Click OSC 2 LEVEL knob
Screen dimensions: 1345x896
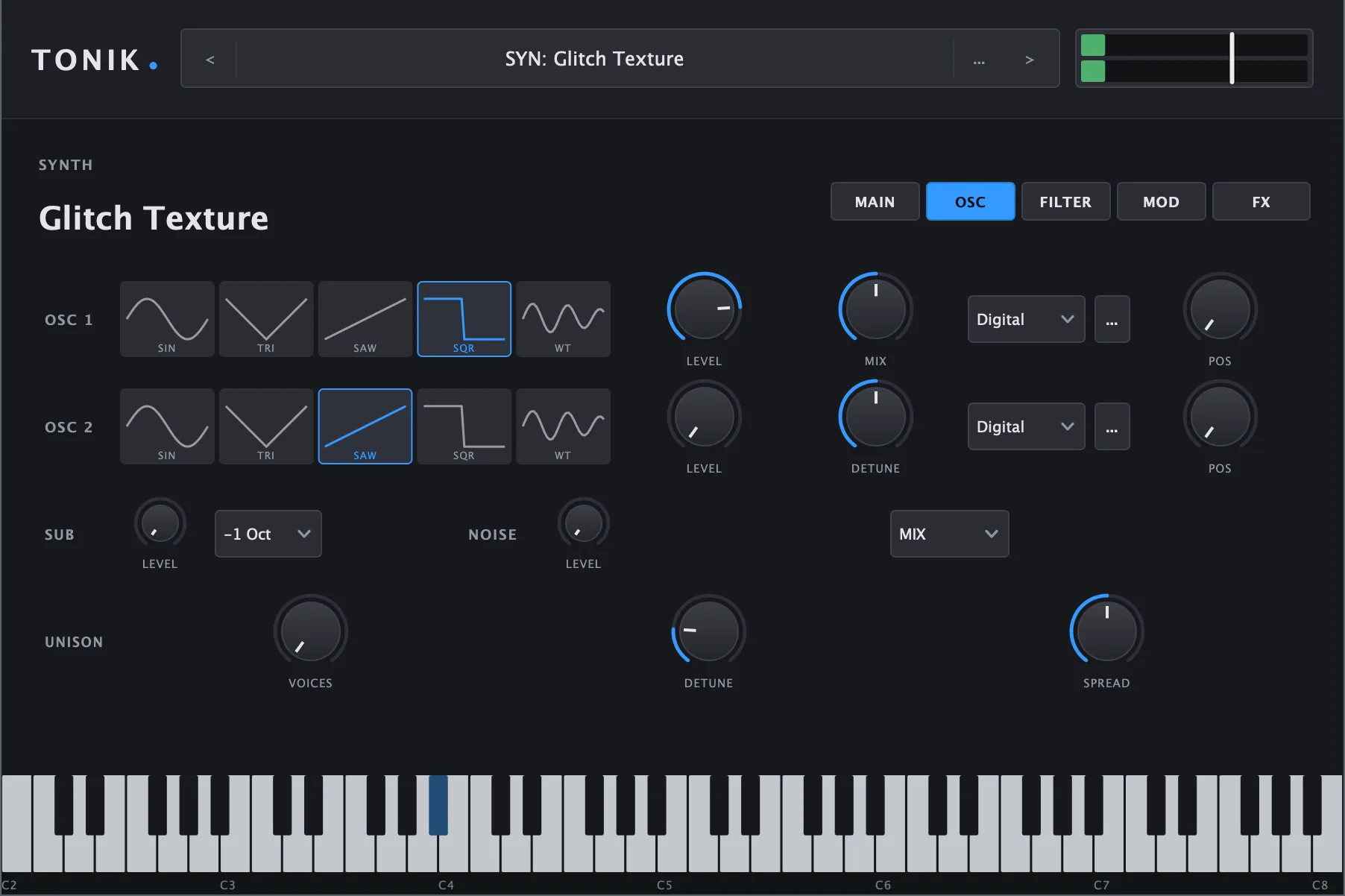[704, 416]
